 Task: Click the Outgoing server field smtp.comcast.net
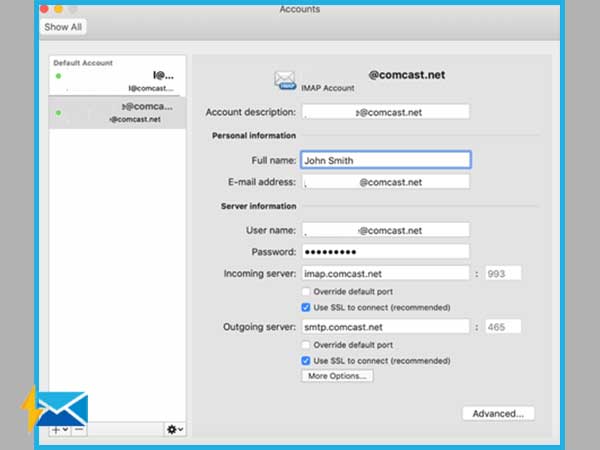(x=385, y=327)
